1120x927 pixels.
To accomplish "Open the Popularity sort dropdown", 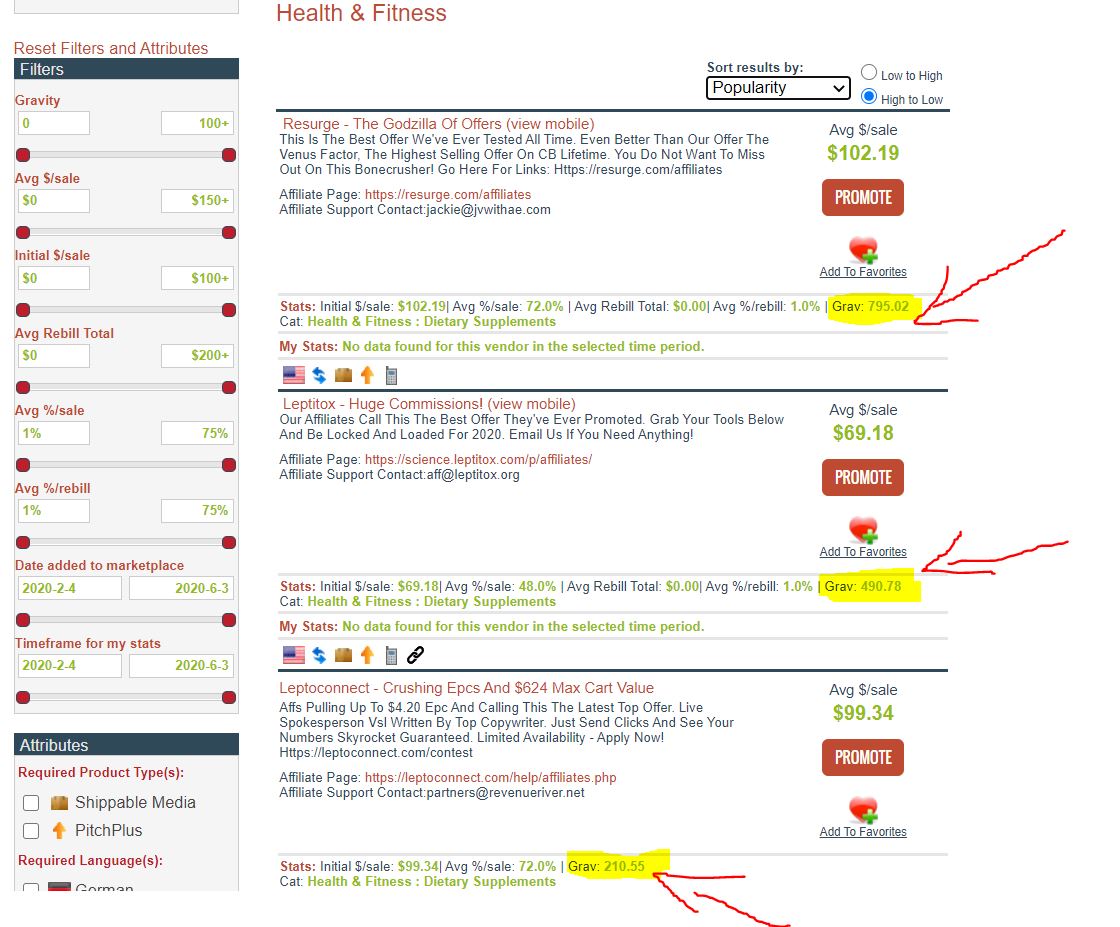I will coord(777,87).
